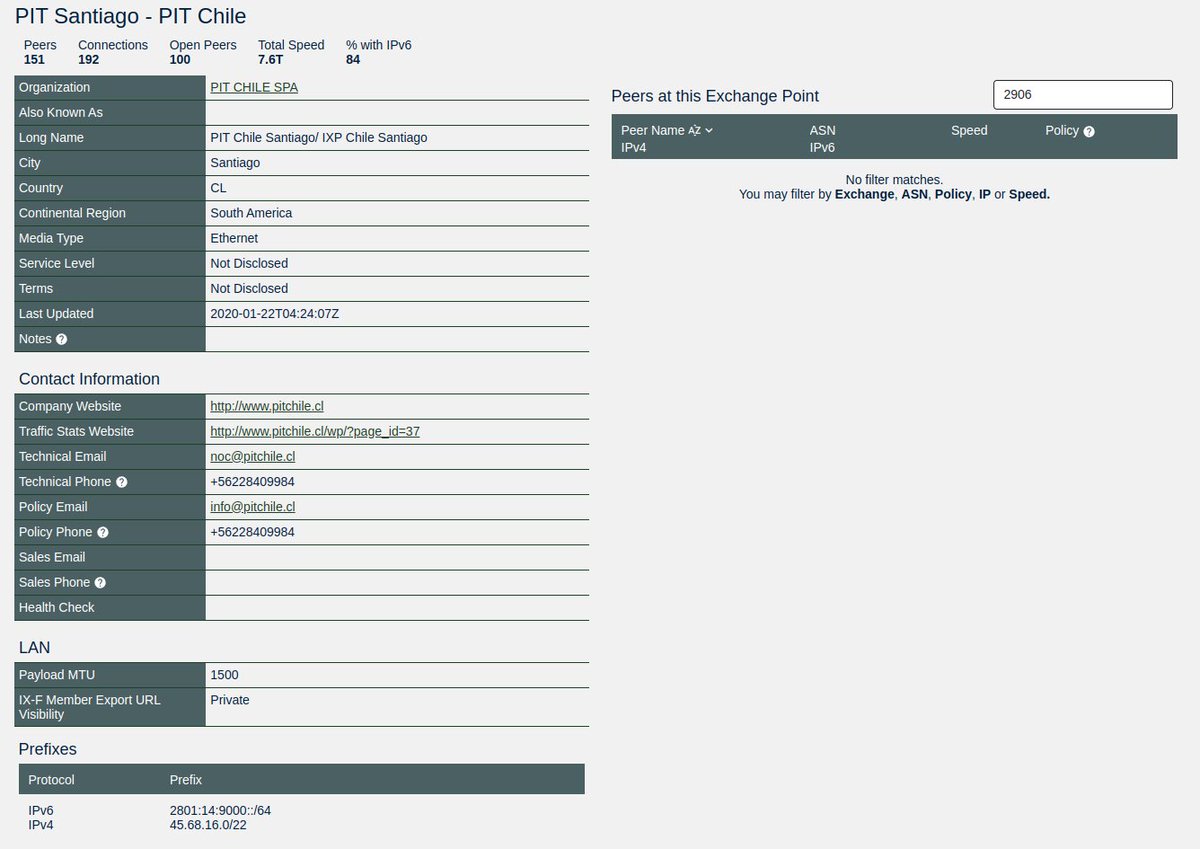Open PIT CHILE SPA organization link

(254, 87)
